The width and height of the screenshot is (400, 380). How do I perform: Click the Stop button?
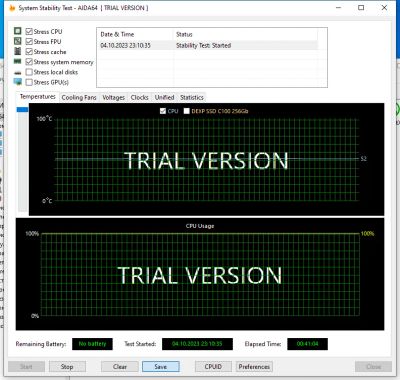67,366
